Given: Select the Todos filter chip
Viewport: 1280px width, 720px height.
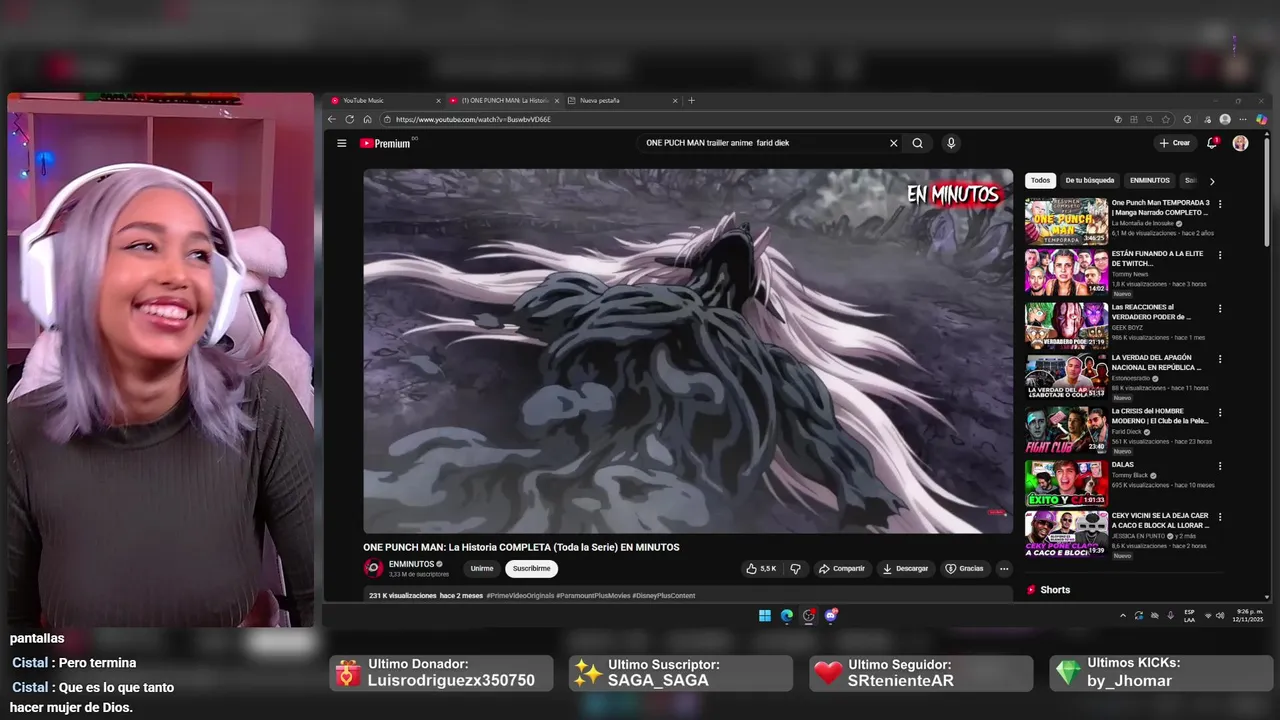Looking at the screenshot, I should [x=1040, y=180].
